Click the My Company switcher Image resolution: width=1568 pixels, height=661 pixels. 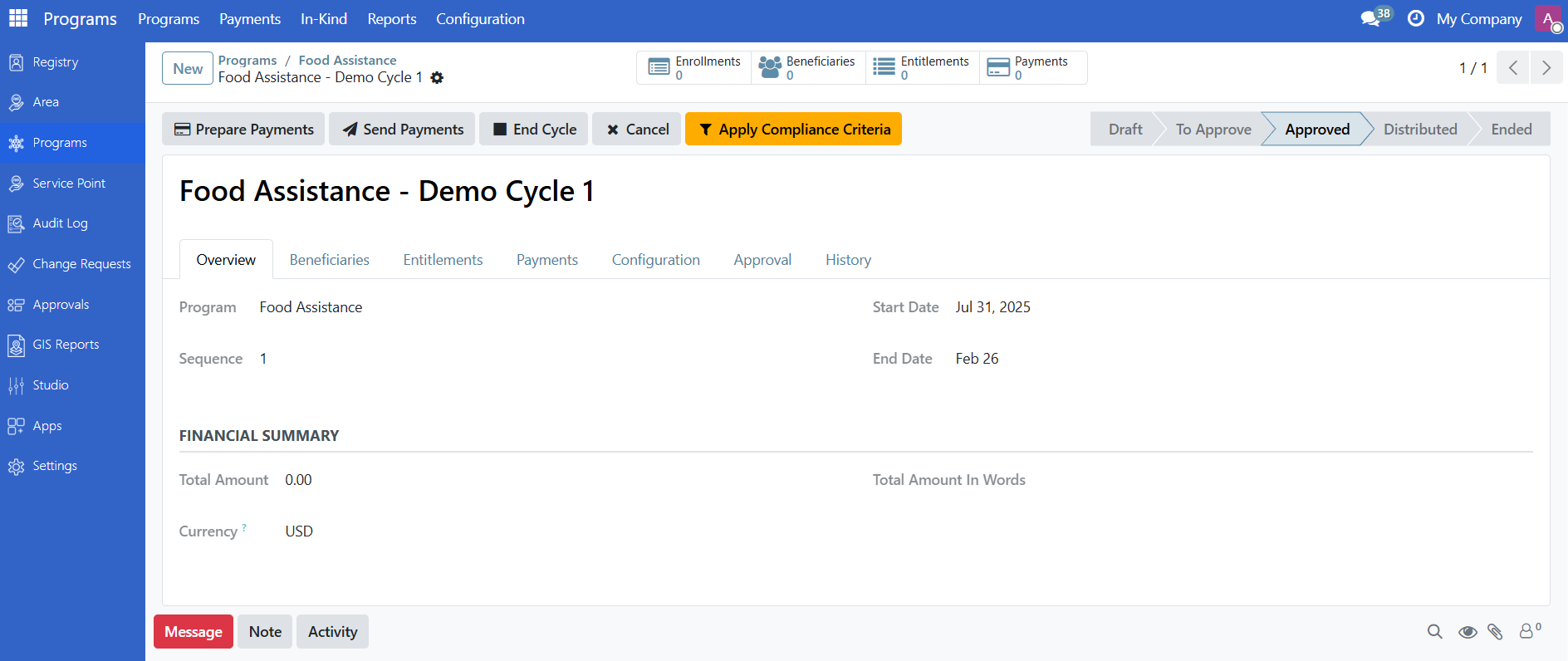pos(1479,19)
